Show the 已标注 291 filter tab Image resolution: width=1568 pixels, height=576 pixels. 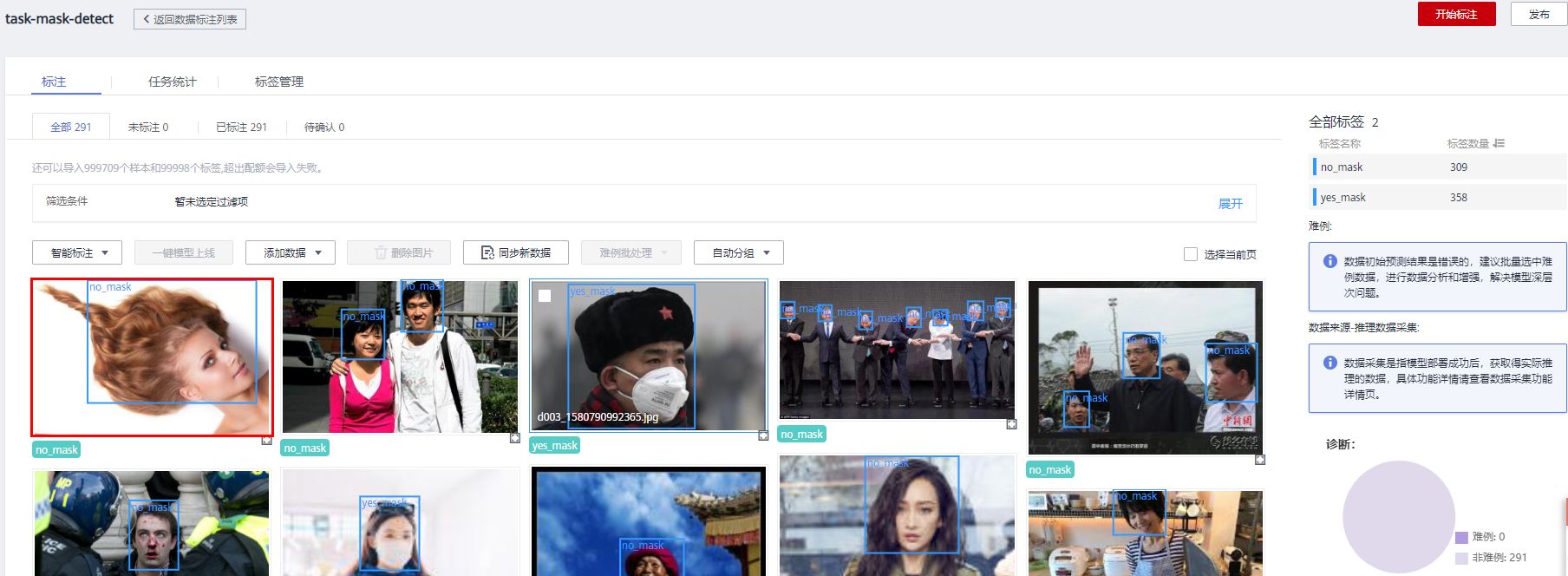coord(241,127)
